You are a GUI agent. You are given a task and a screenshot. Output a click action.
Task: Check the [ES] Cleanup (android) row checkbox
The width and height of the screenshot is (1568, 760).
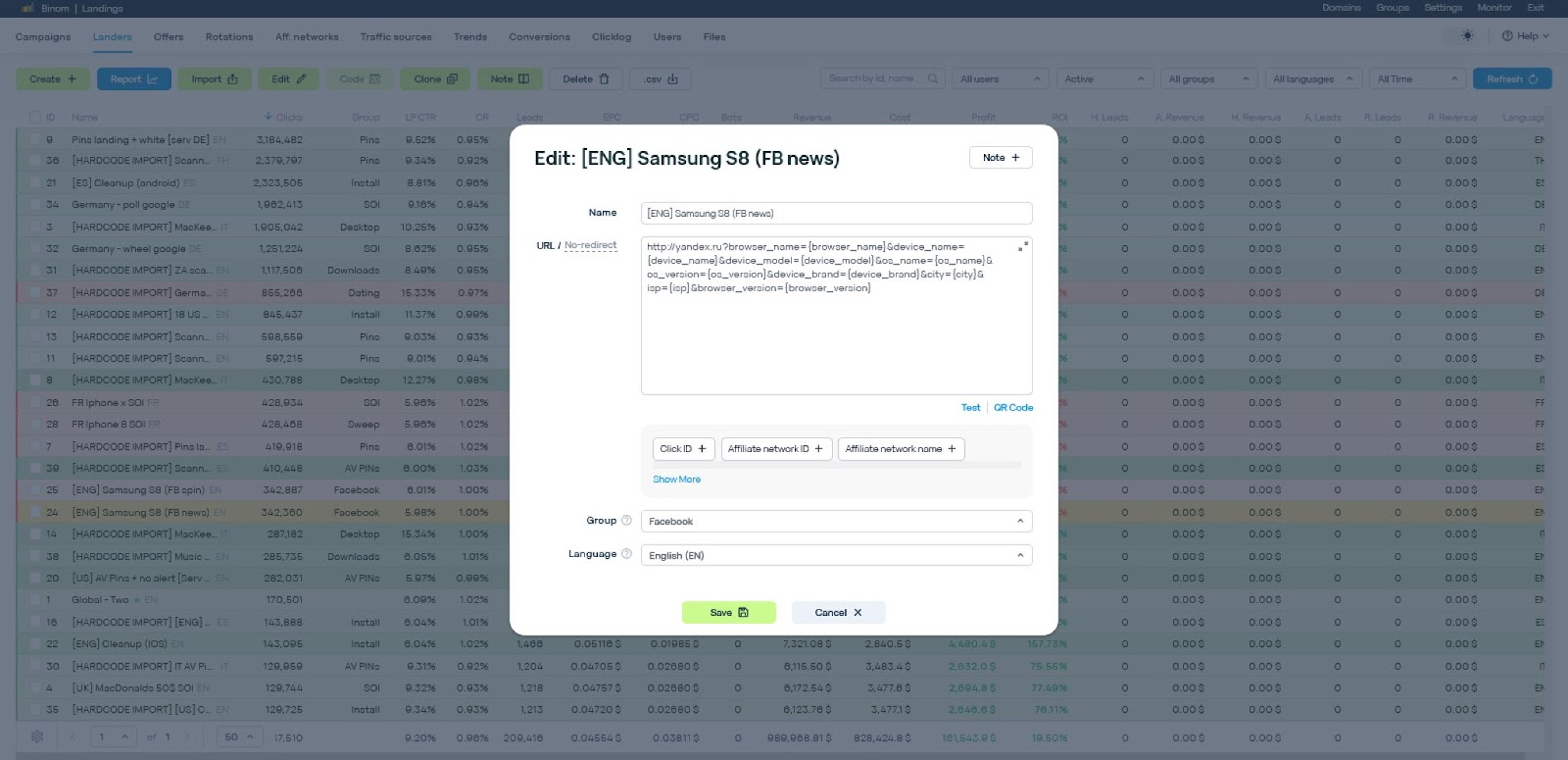tap(34, 182)
